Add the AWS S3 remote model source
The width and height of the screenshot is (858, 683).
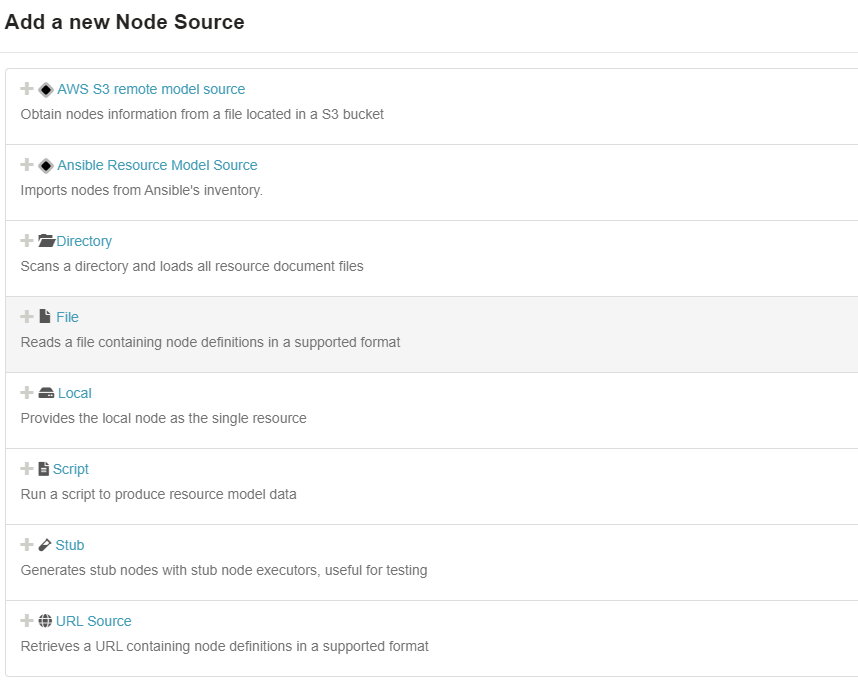tap(151, 89)
